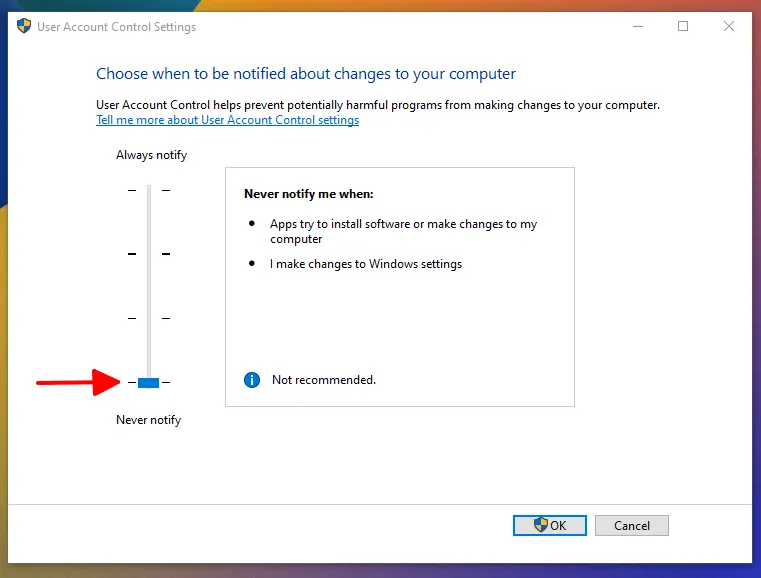Viewport: 761px width, 578px height.
Task: Click 'User Account Control helps prevent' description text
Action: (x=378, y=105)
